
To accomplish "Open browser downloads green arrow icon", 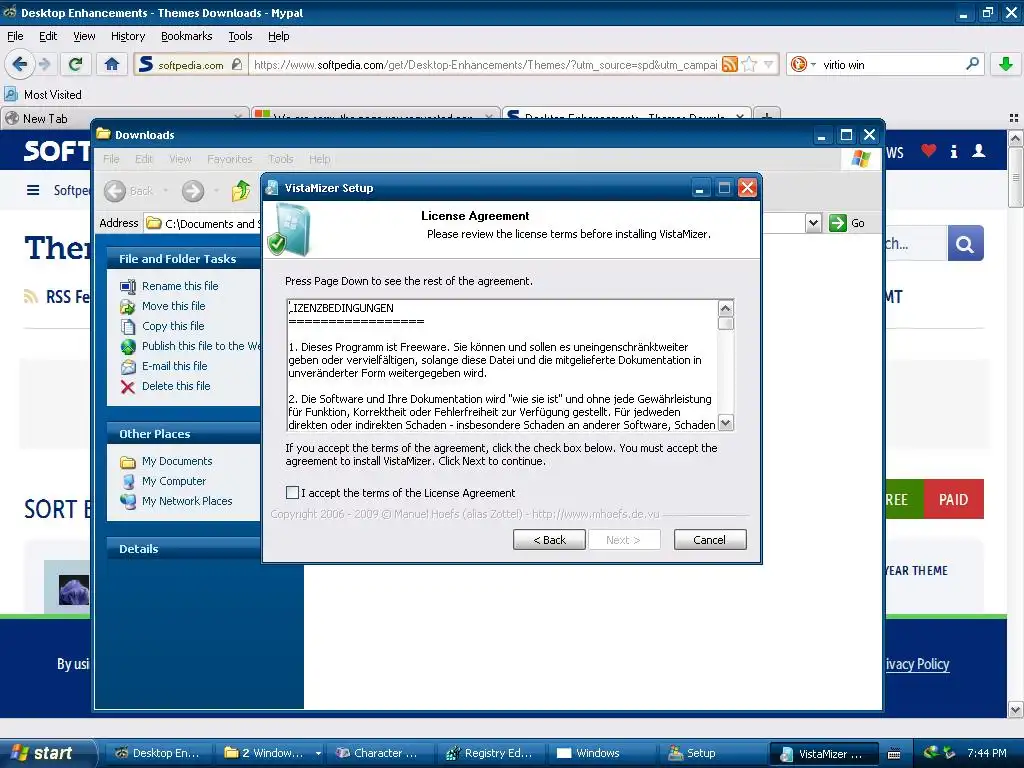I will [1006, 64].
